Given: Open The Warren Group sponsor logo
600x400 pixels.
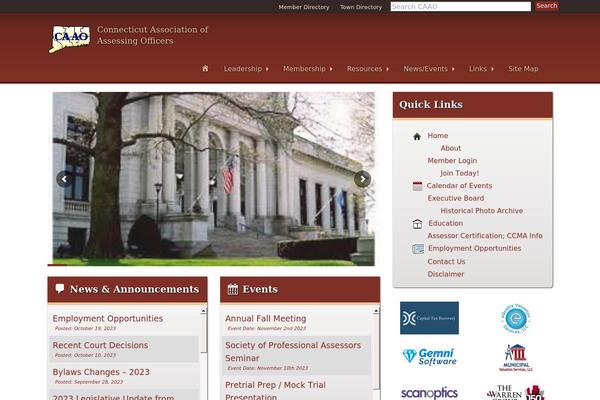Looking at the screenshot, I should [x=515, y=392].
